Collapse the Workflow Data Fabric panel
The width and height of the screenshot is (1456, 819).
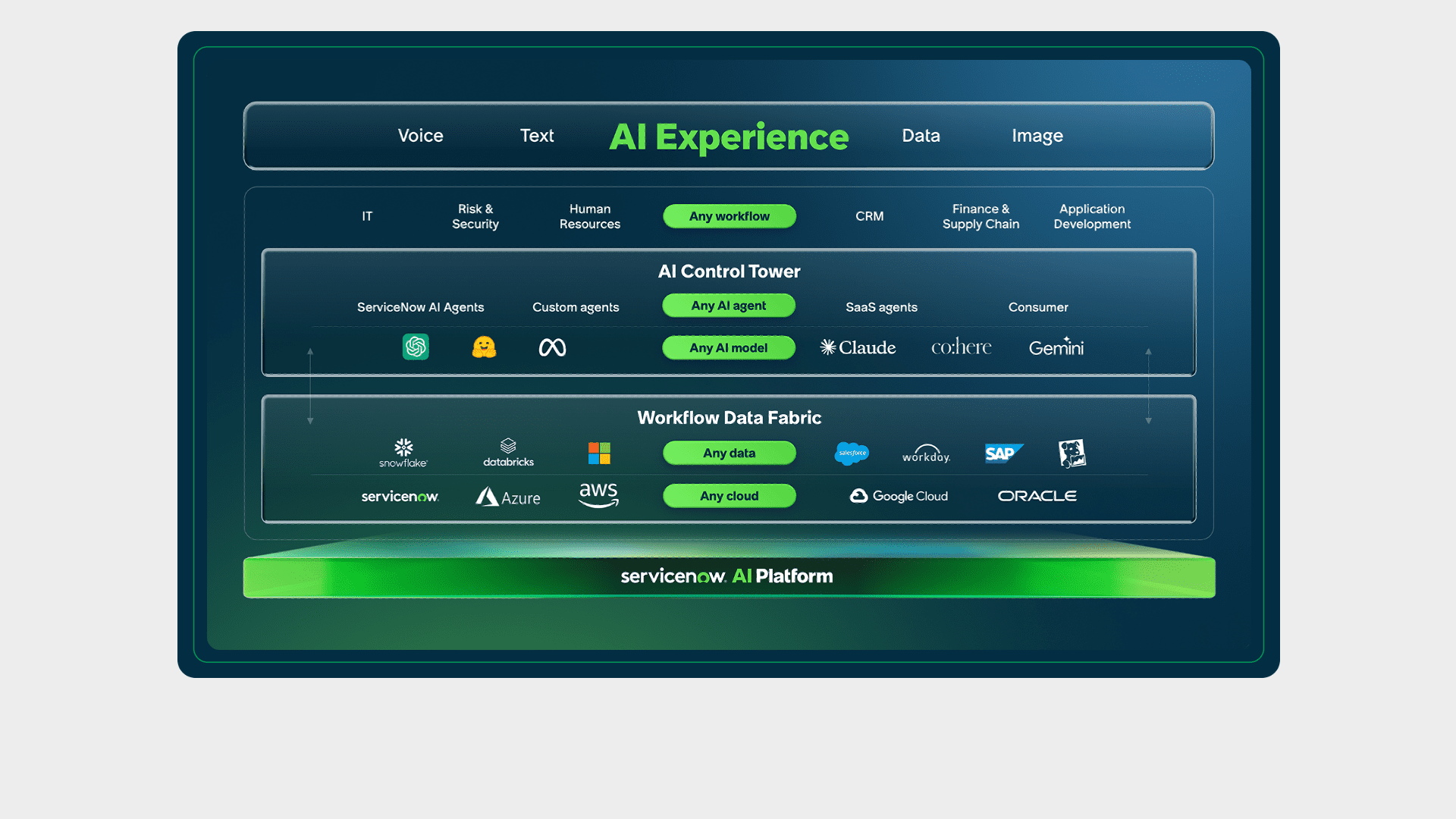coord(729,418)
